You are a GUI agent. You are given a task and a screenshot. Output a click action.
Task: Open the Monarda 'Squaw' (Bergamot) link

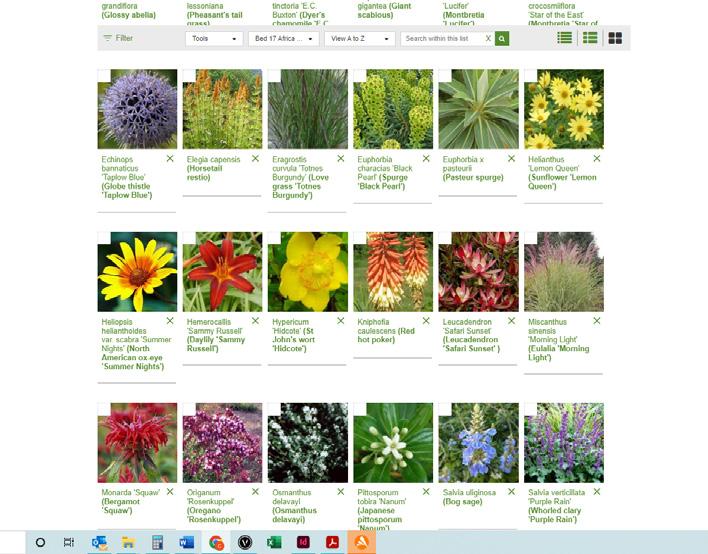click(130, 501)
